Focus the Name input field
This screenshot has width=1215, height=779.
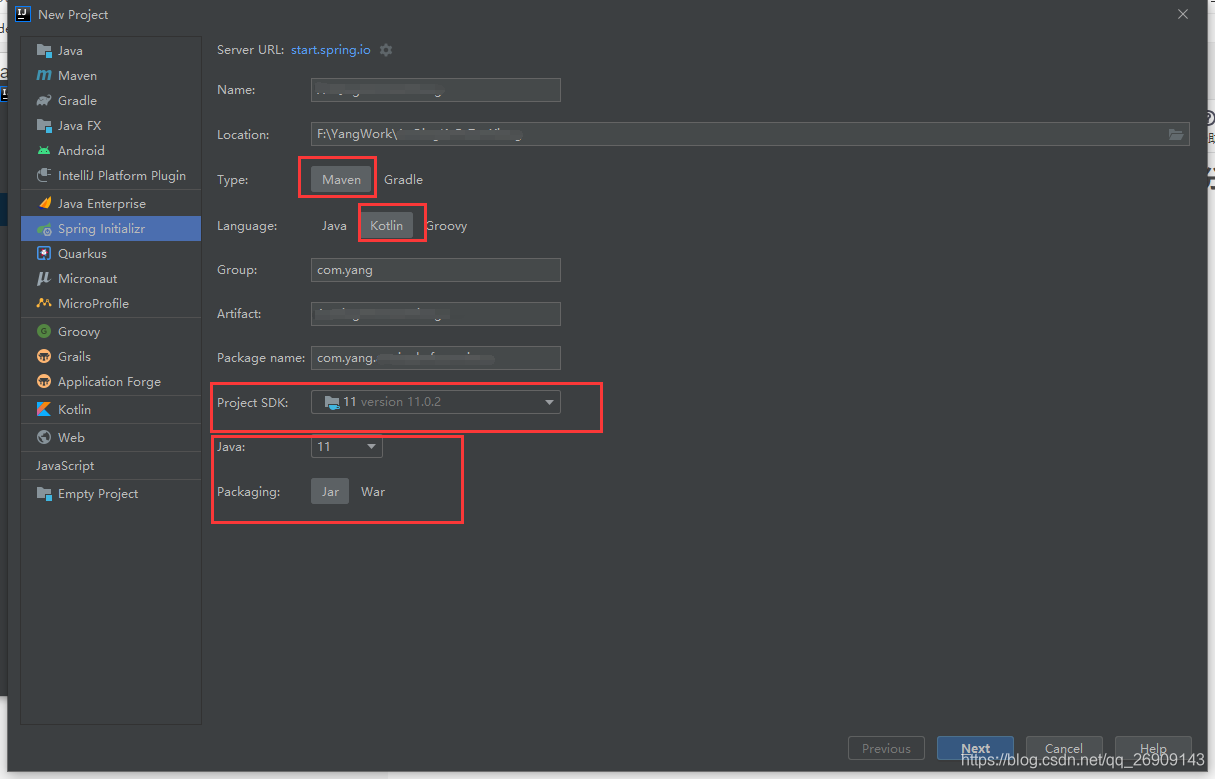(436, 90)
